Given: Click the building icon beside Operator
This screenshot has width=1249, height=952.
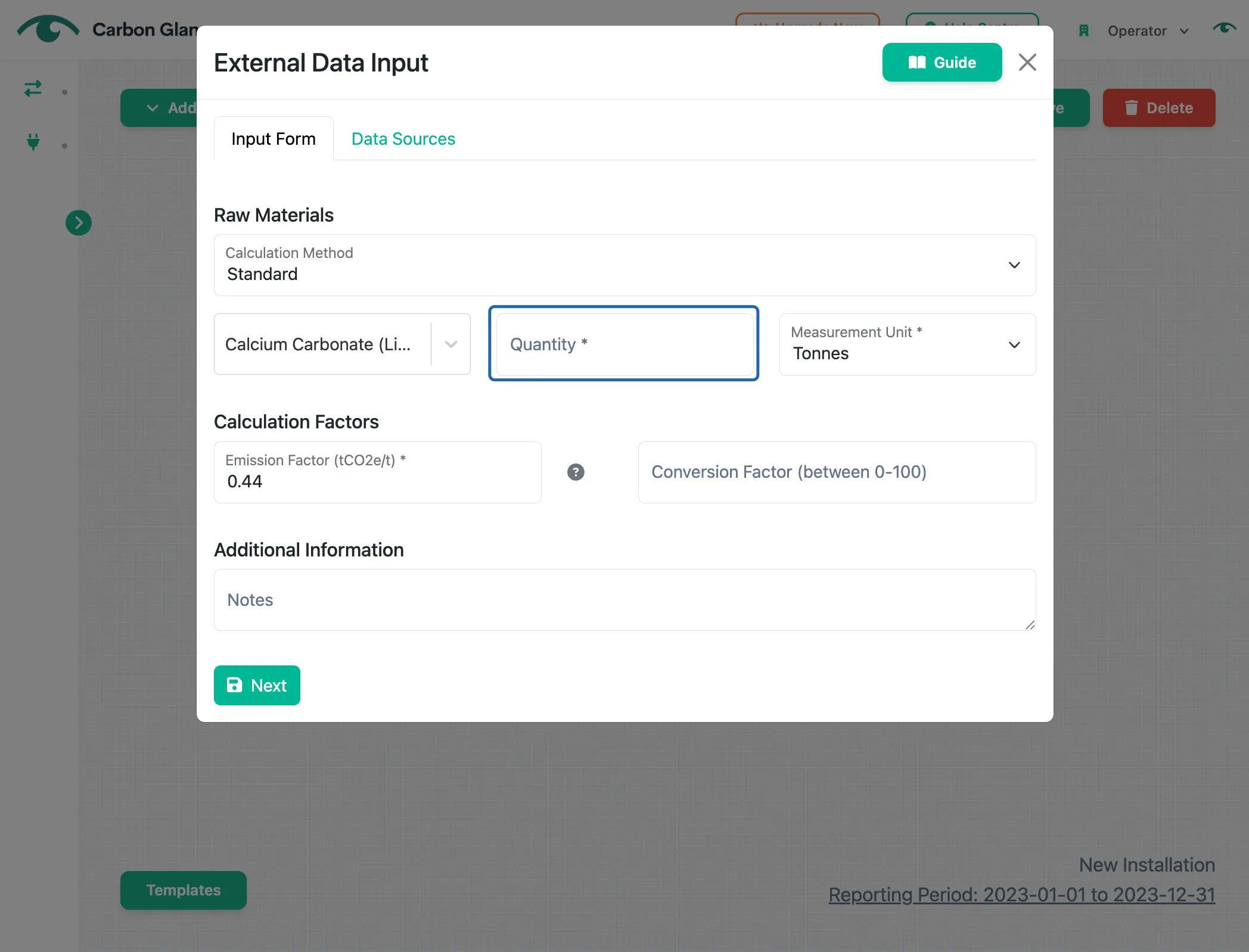Looking at the screenshot, I should [1084, 31].
